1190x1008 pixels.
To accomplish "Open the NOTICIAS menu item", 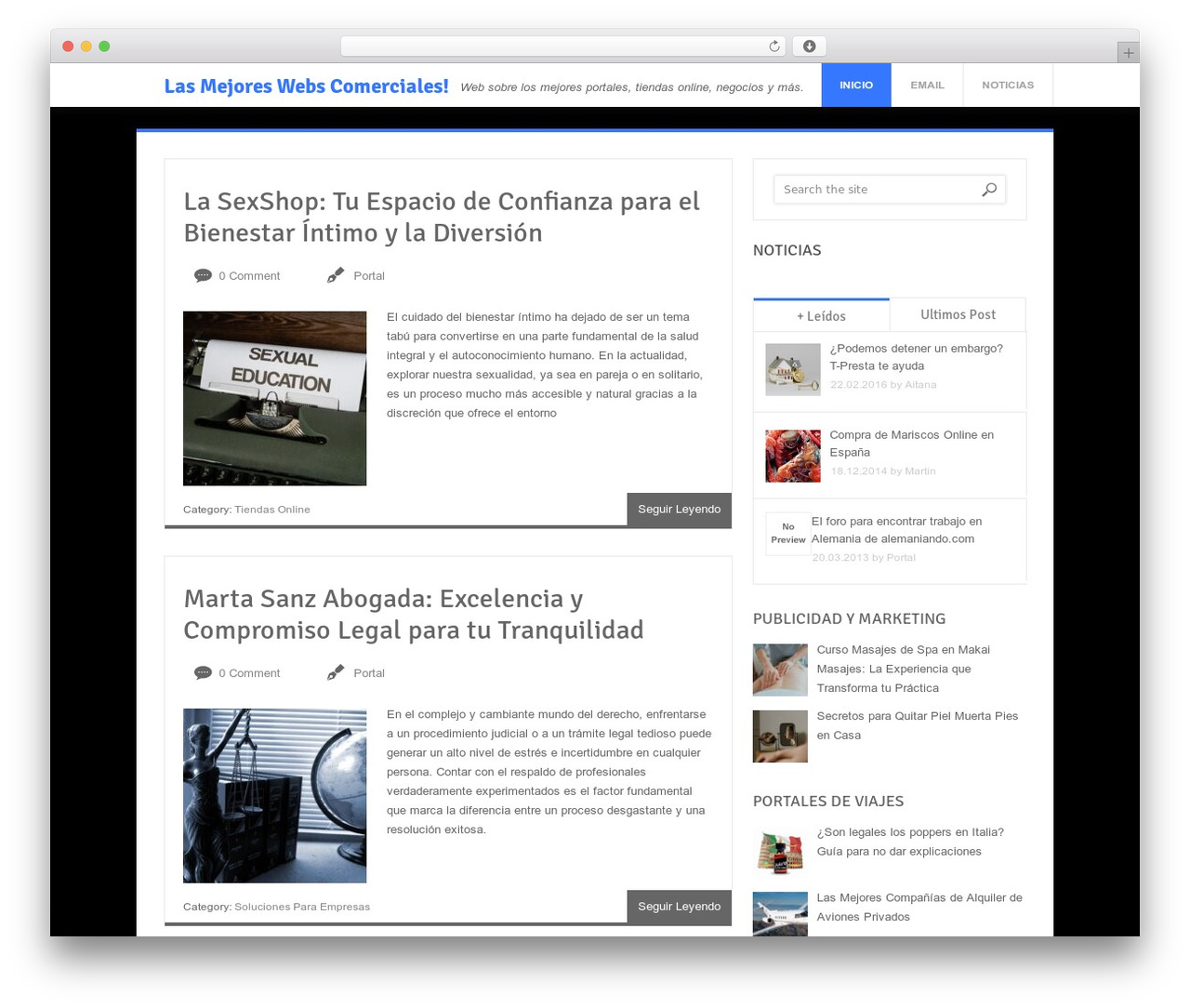I will (1008, 85).
